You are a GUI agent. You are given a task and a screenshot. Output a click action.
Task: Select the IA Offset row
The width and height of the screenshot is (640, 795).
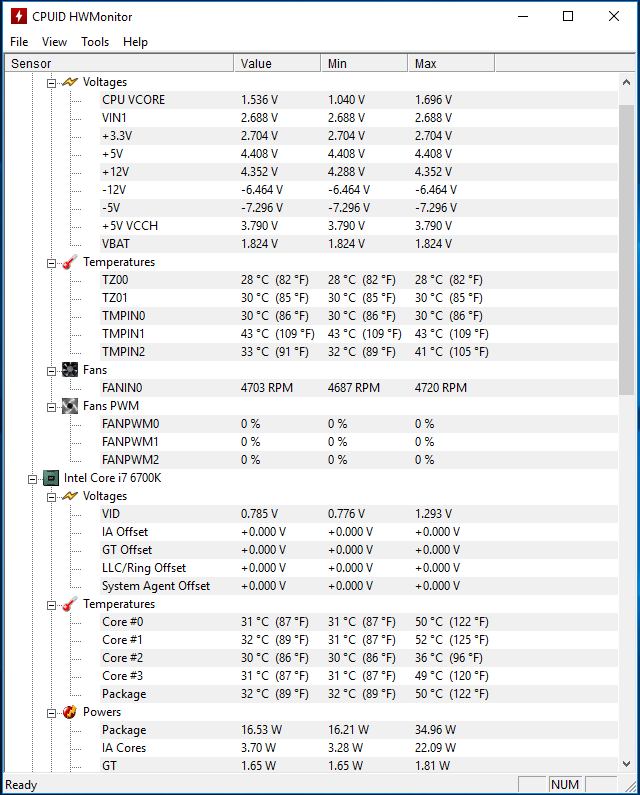[359, 532]
